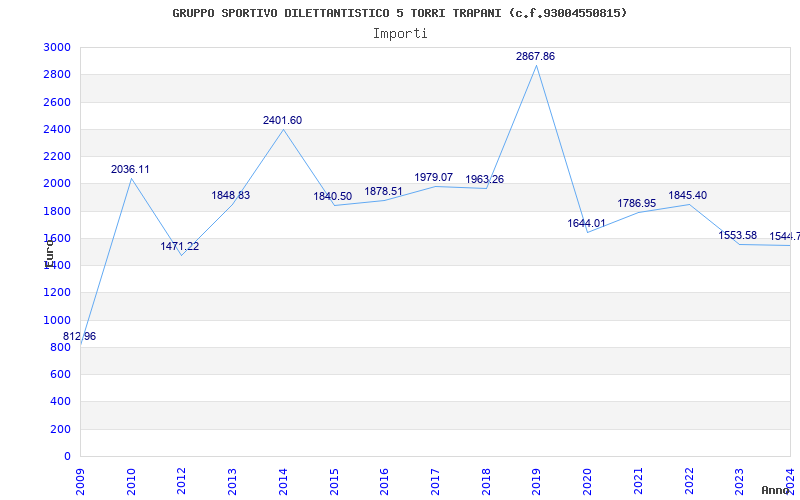
Task: Click the 2012 x-axis year label
Action: (x=182, y=481)
